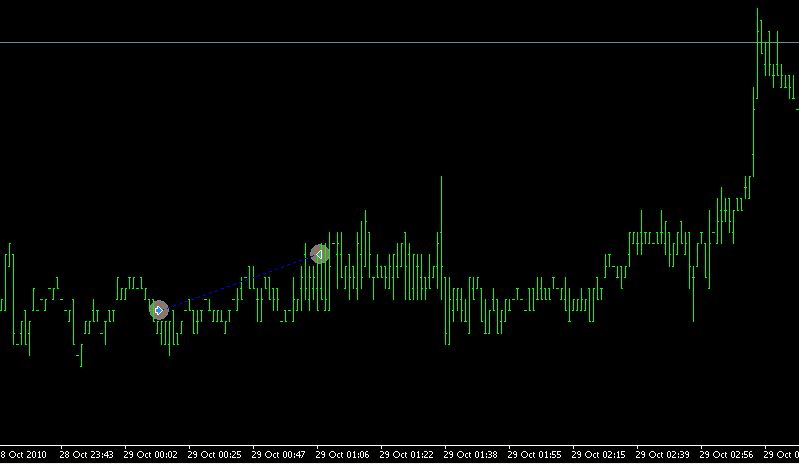Select the dashed blue line joining trade markers
The image size is (799, 464).
(x=239, y=282)
